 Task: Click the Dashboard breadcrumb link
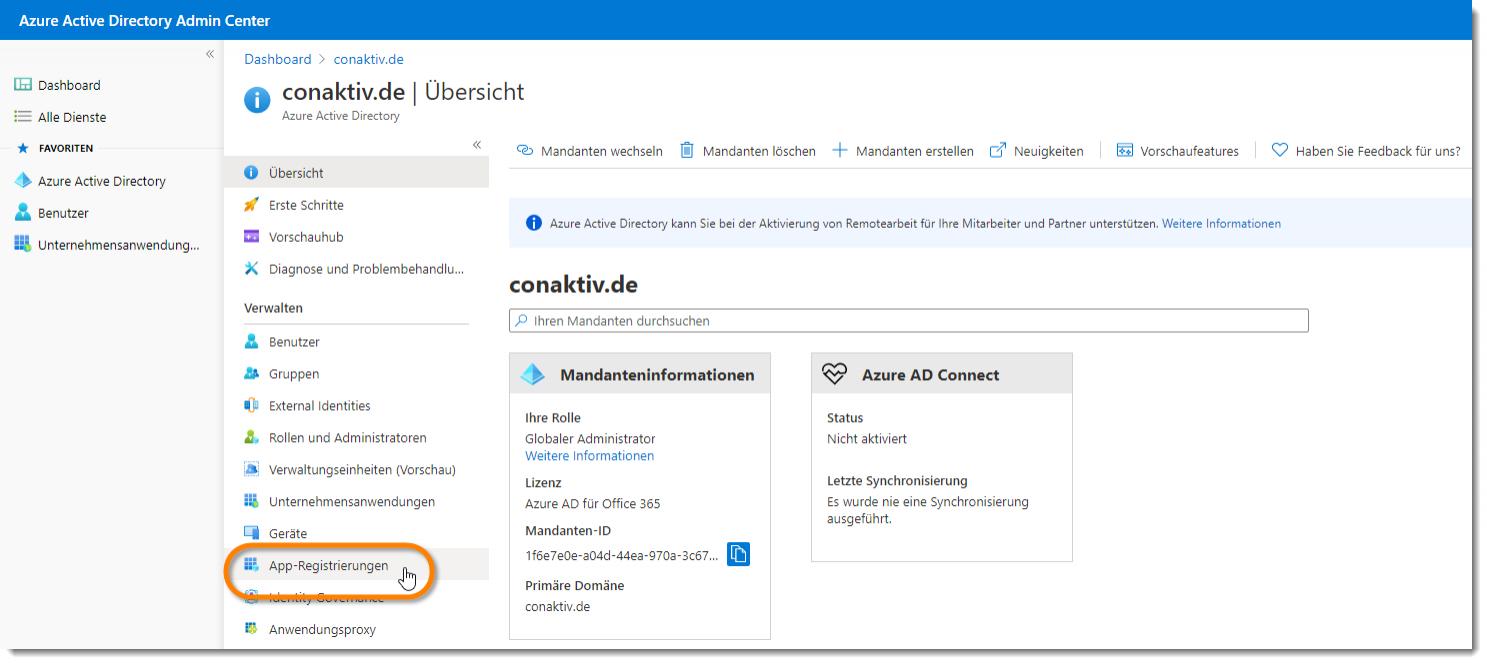coord(277,60)
